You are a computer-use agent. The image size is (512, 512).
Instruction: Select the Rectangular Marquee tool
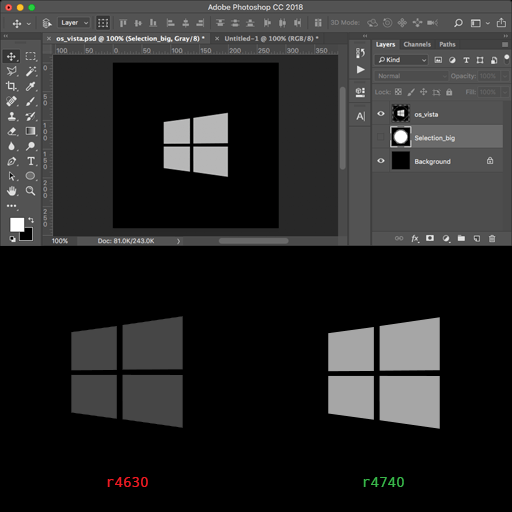click(31, 56)
